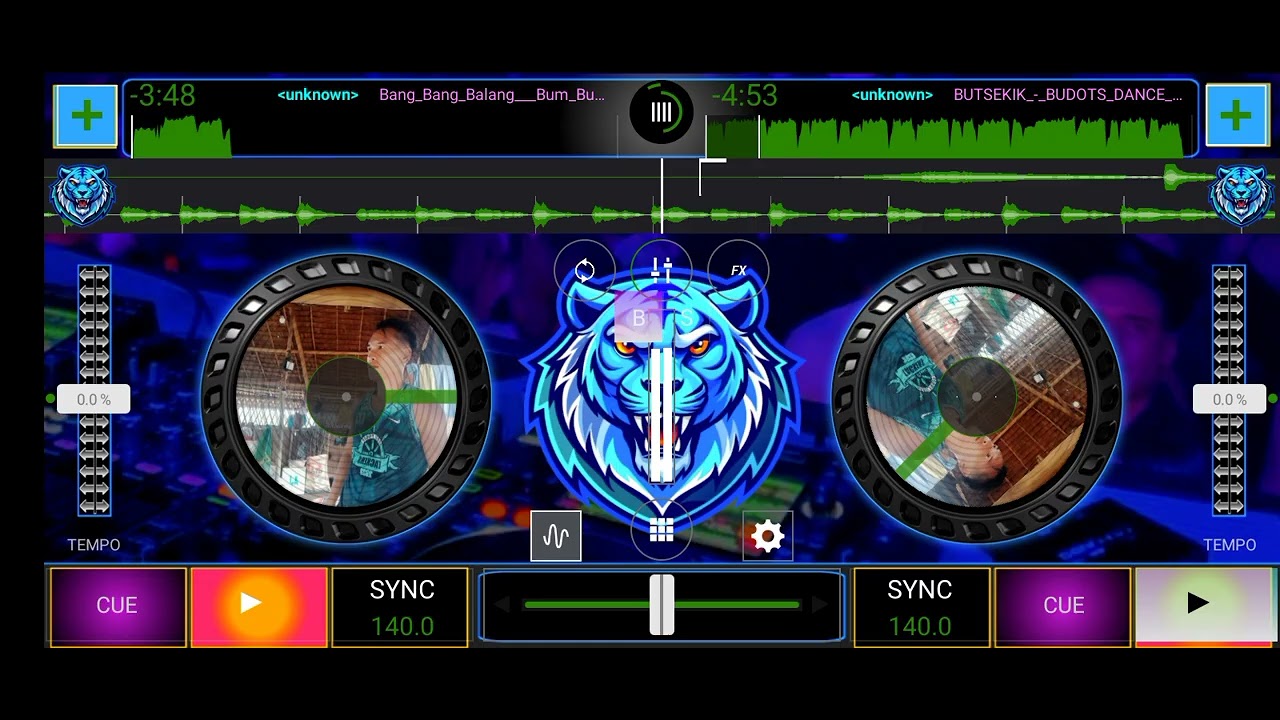Viewport: 1280px width, 720px height.
Task: Play the right deck
Action: tap(1205, 606)
